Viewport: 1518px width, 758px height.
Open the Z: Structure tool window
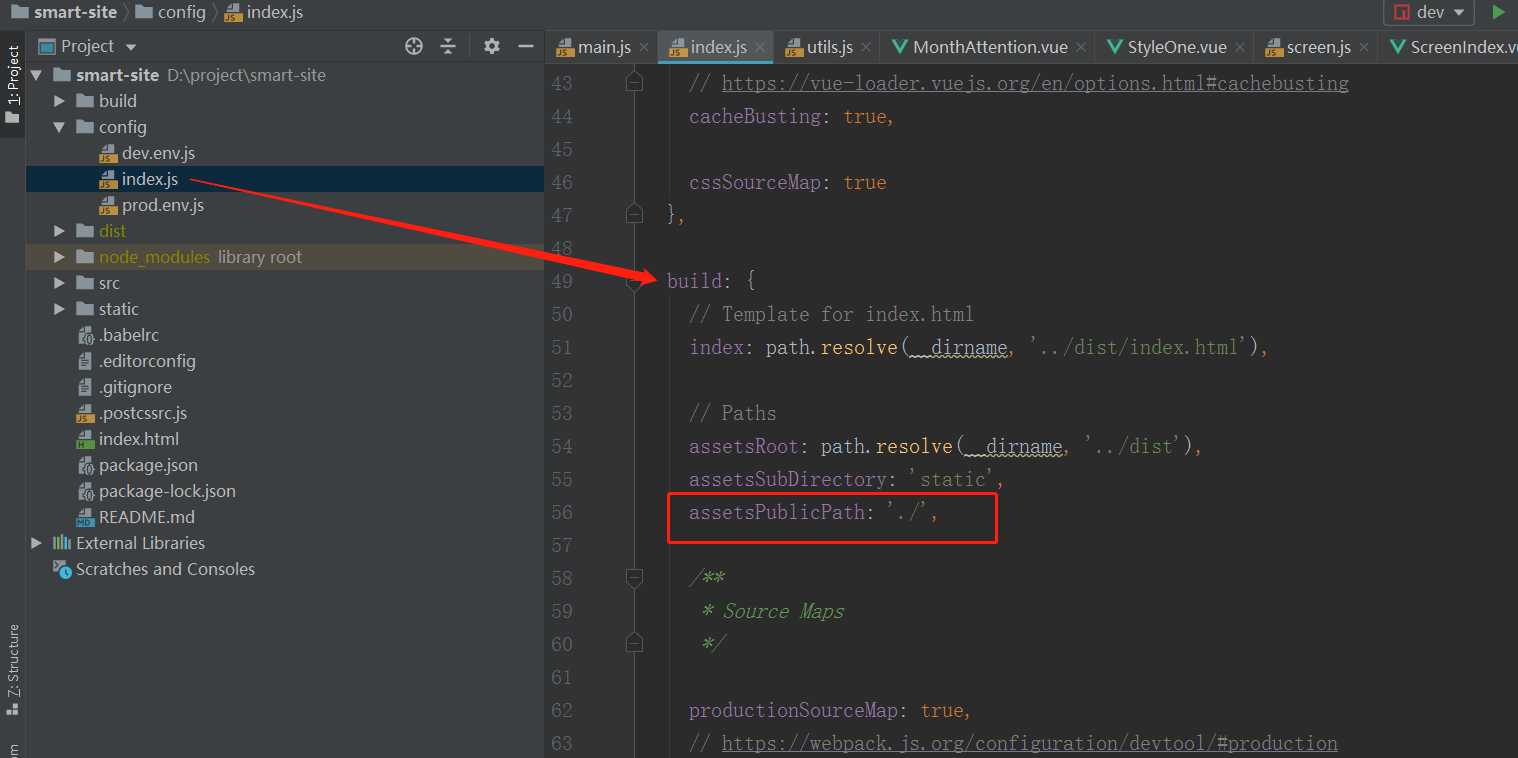pos(13,668)
